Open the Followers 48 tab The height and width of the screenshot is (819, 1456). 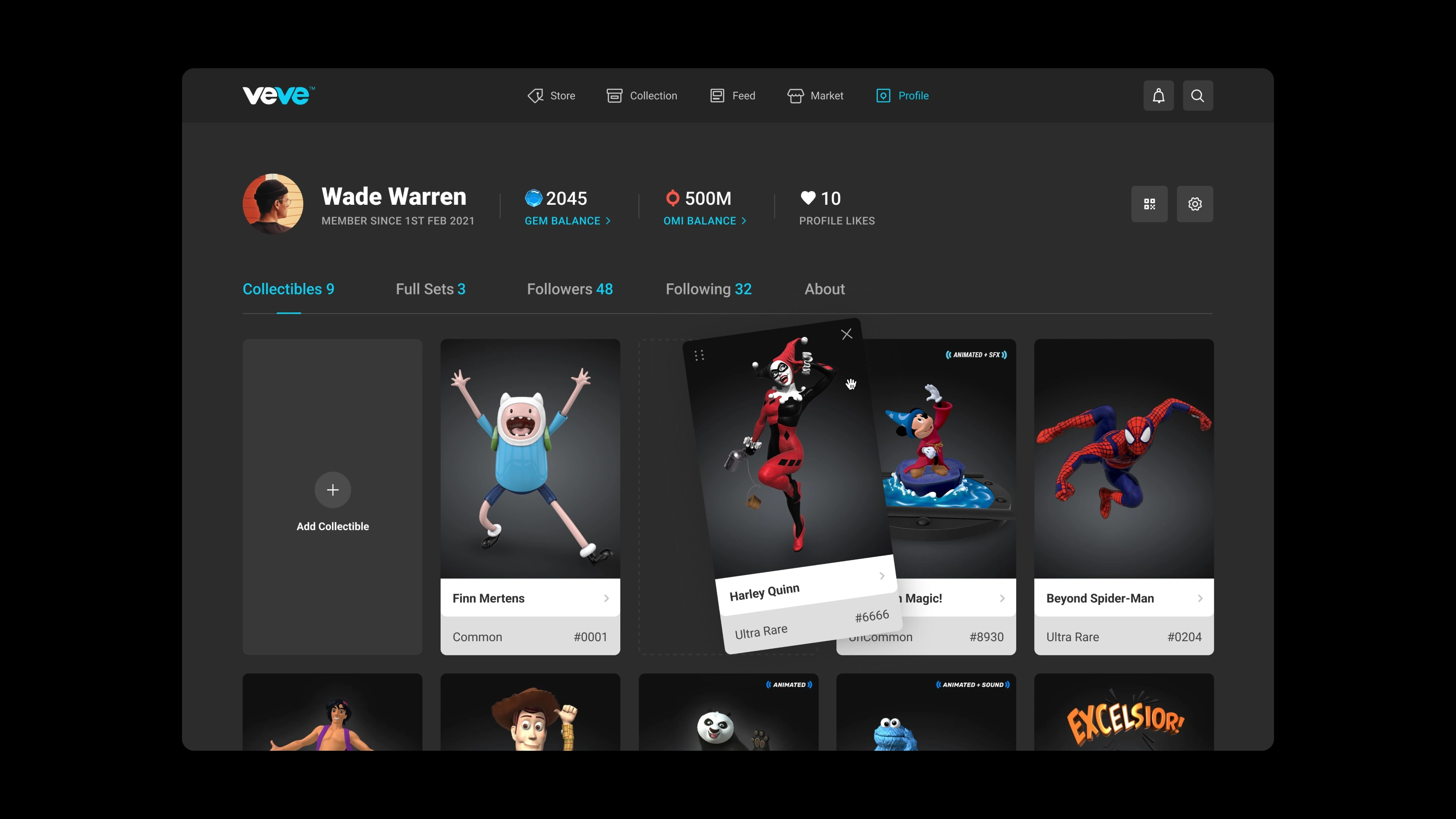[569, 289]
